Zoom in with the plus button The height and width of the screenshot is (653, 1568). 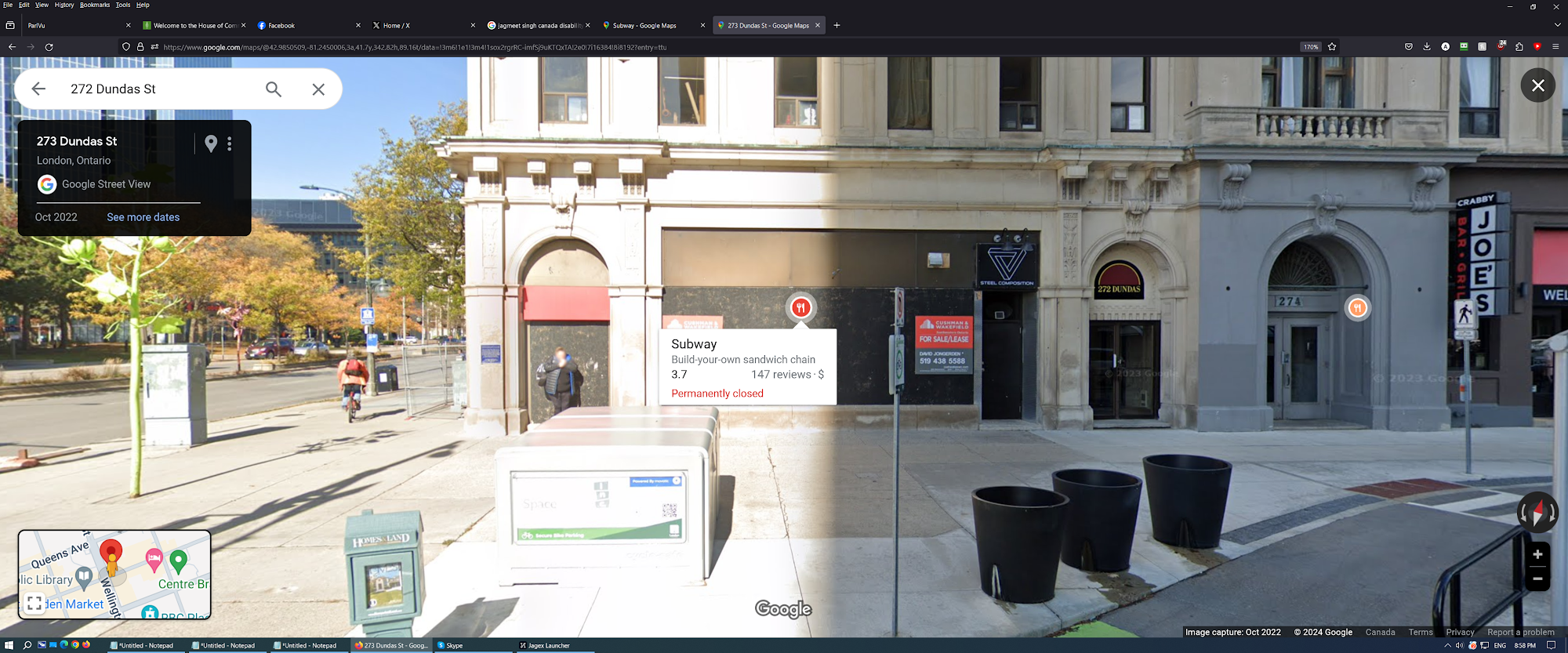(x=1537, y=554)
